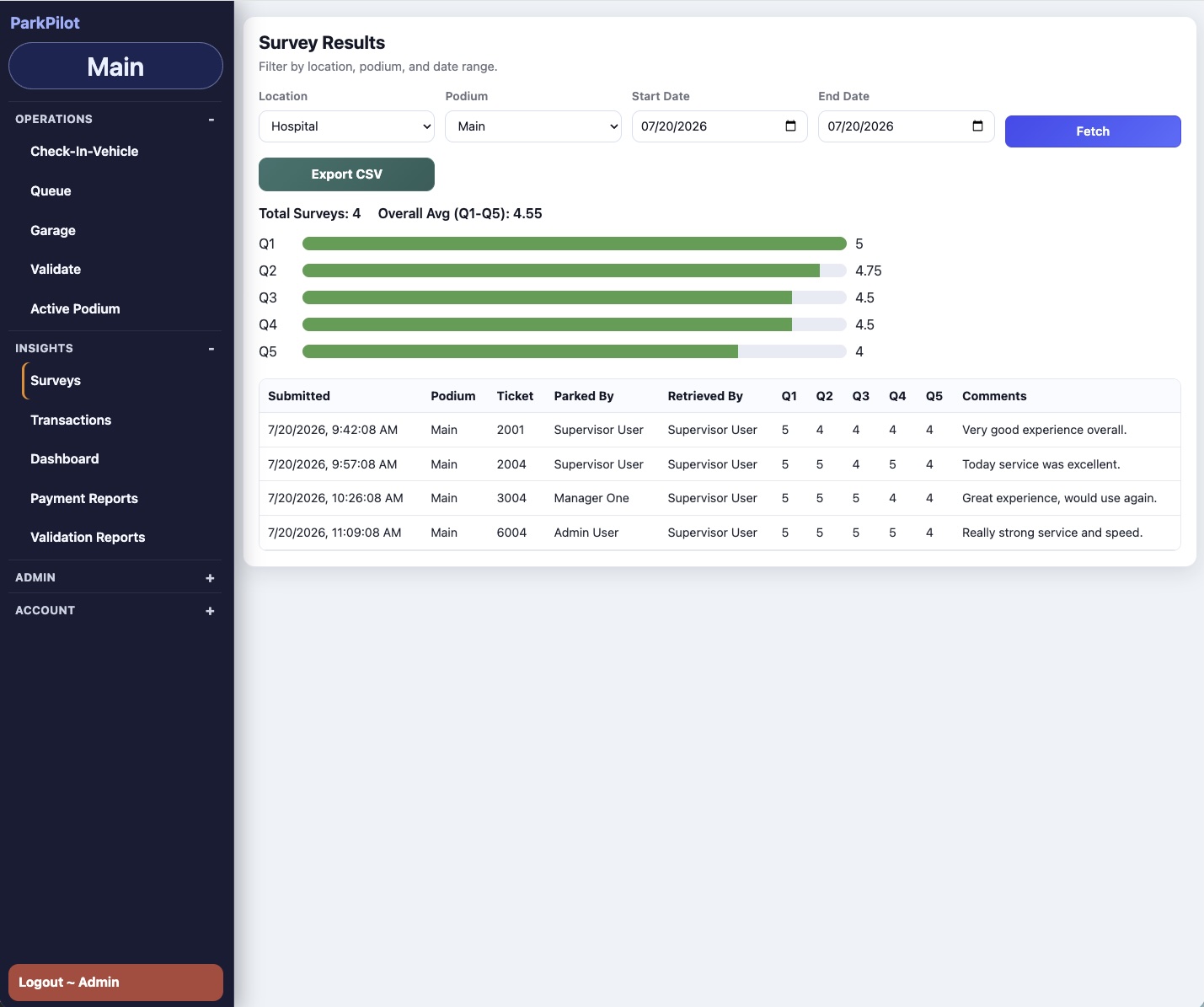The width and height of the screenshot is (1204, 1007).
Task: Click the Q5 rating progress bar
Action: [575, 351]
